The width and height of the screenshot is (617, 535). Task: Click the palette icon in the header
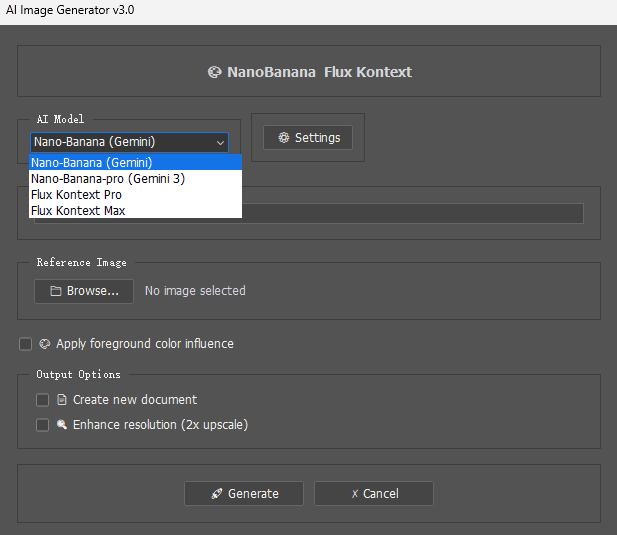coord(214,72)
